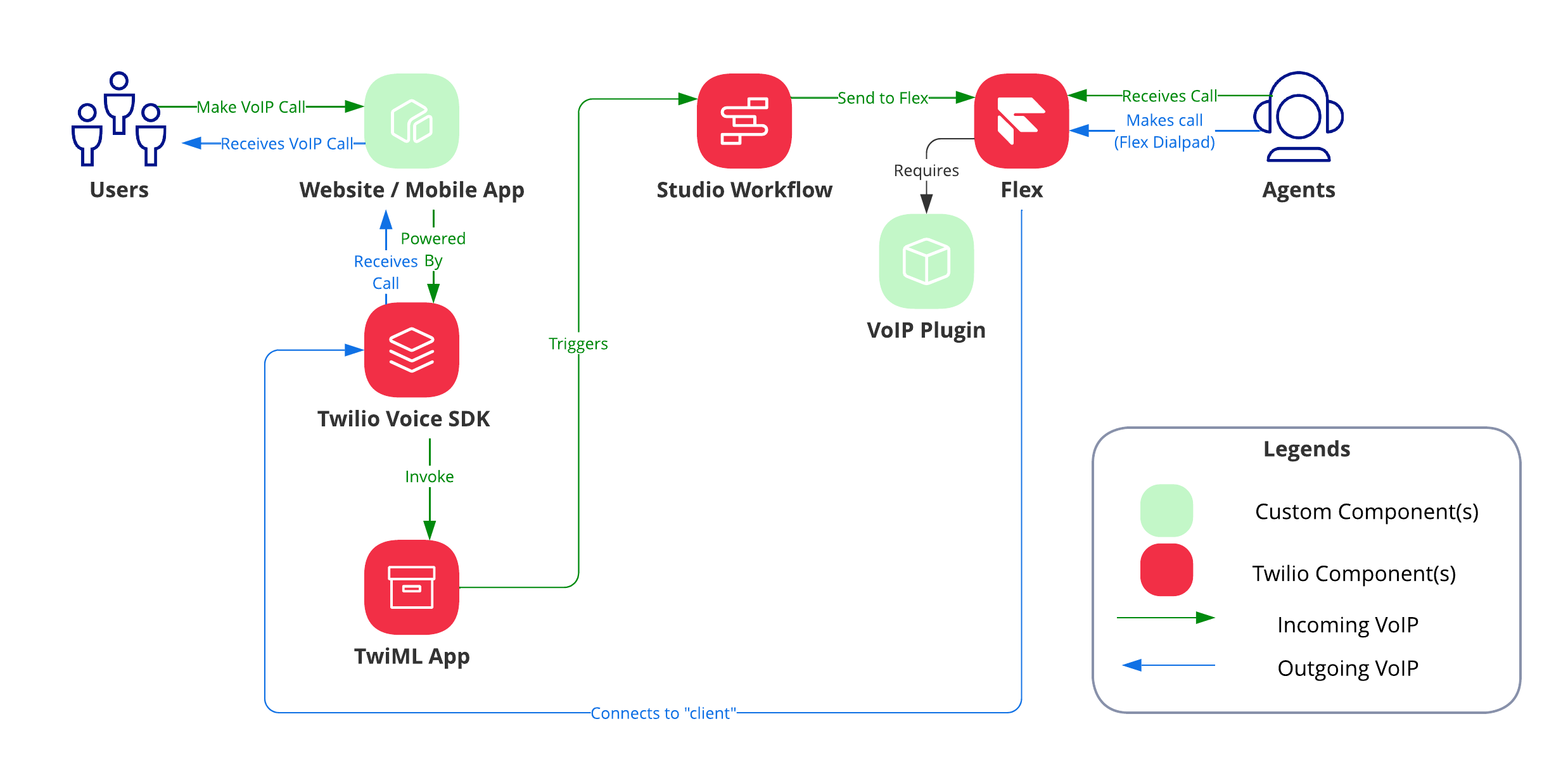Image resolution: width=1568 pixels, height=771 pixels.
Task: Click the "Twilio Component(s)" legend text
Action: click(x=1354, y=574)
